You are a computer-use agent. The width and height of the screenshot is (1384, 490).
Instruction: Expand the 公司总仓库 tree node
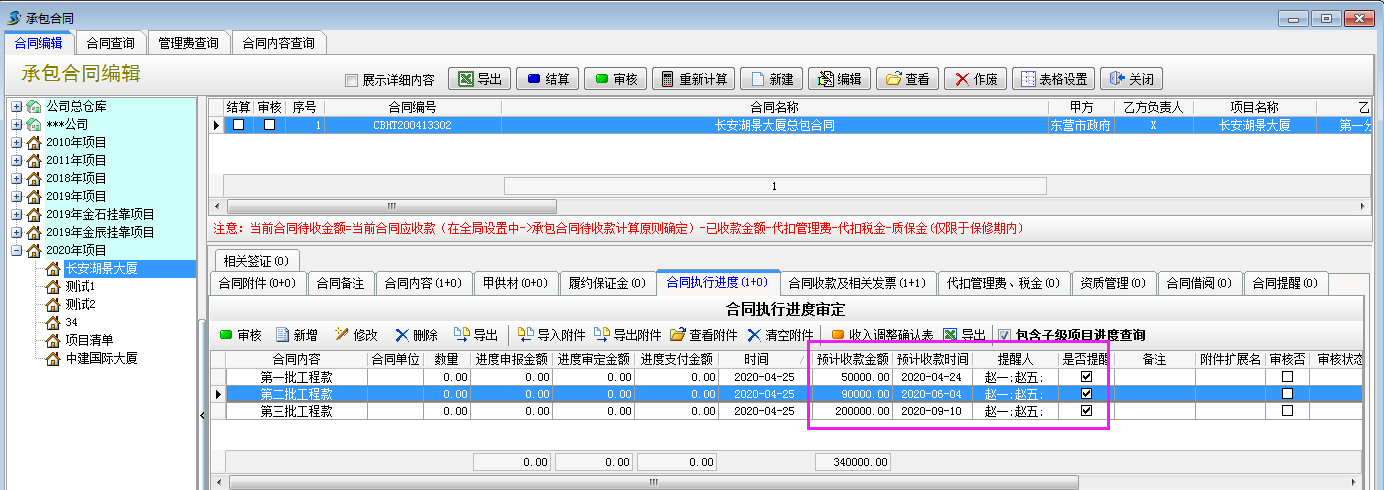16,106
